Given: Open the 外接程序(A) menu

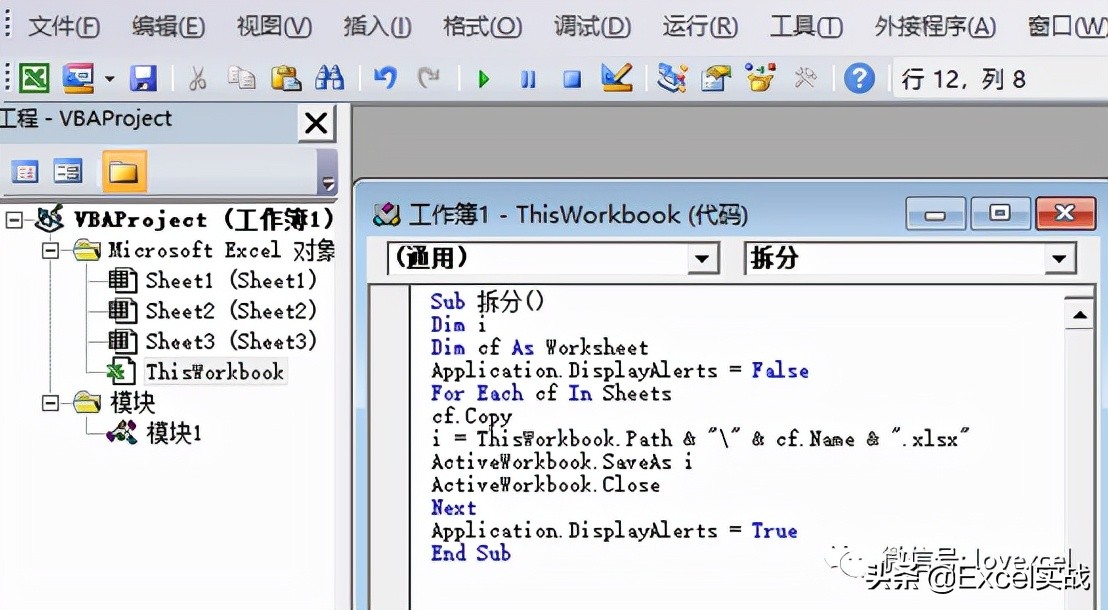Looking at the screenshot, I should coord(935,27).
